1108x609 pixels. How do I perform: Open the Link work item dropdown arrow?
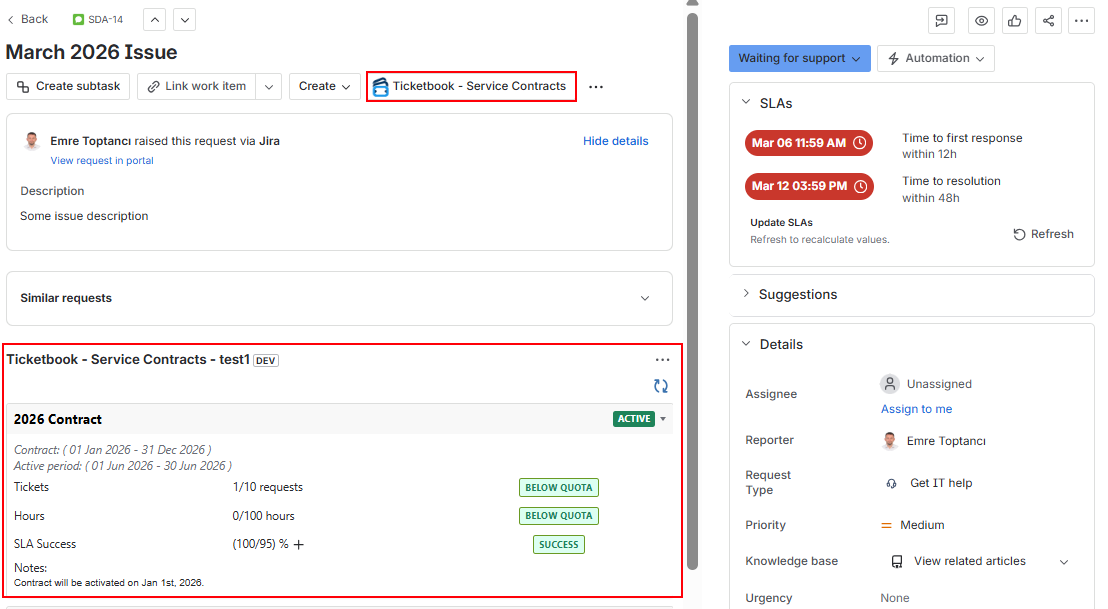269,87
